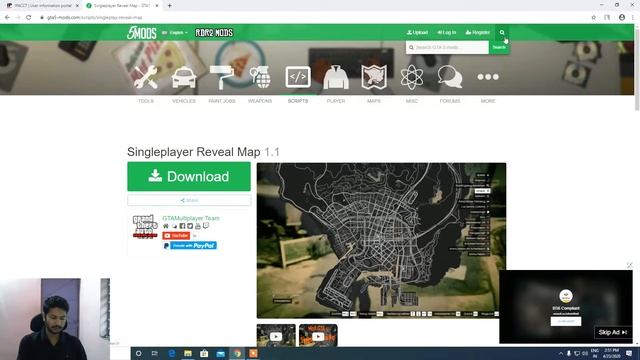Open Microsoft Store from the taskbar
640x360 pixels.
(x=204, y=353)
